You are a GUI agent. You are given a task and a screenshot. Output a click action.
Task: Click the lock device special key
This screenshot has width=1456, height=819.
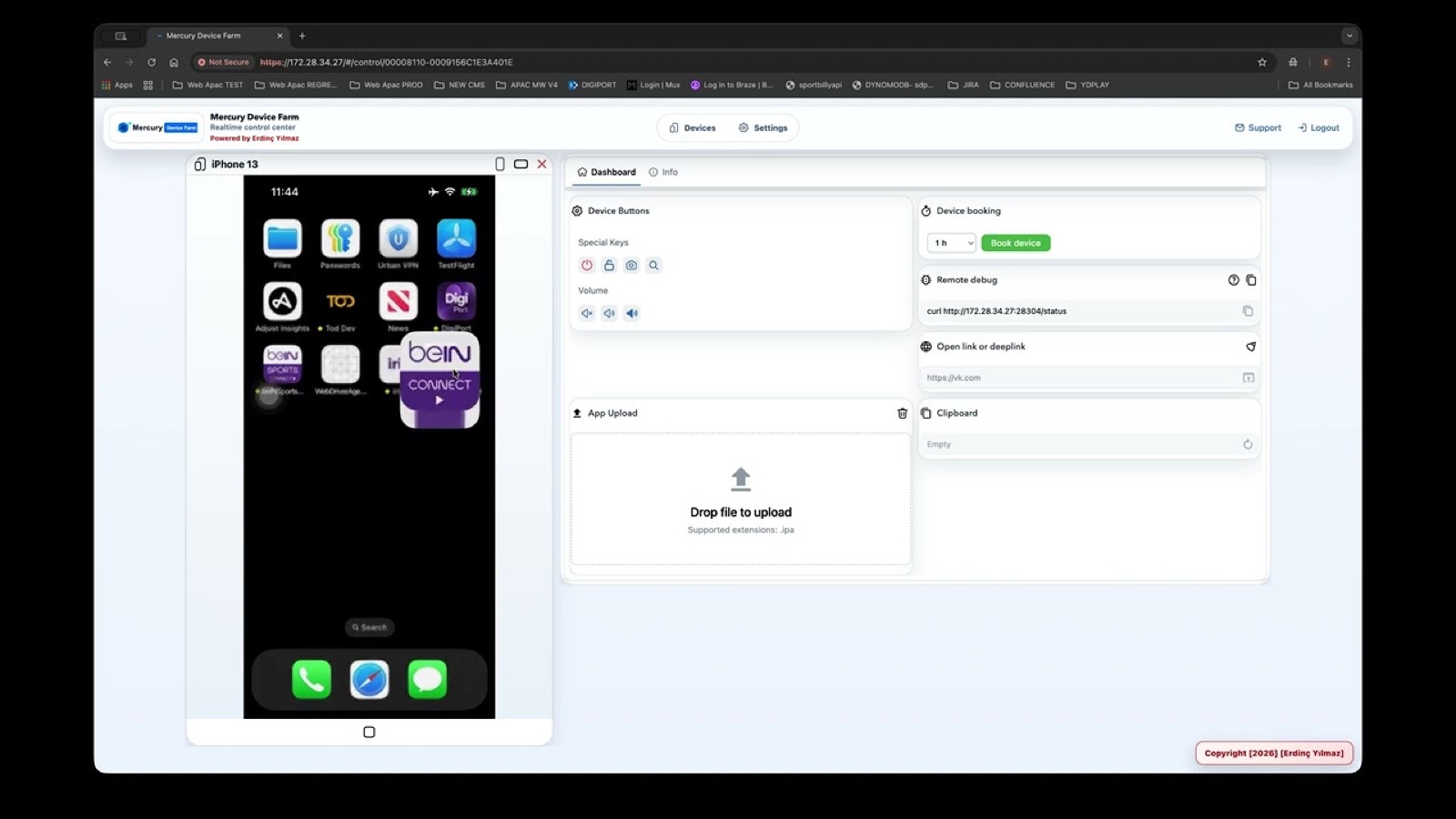click(x=609, y=265)
